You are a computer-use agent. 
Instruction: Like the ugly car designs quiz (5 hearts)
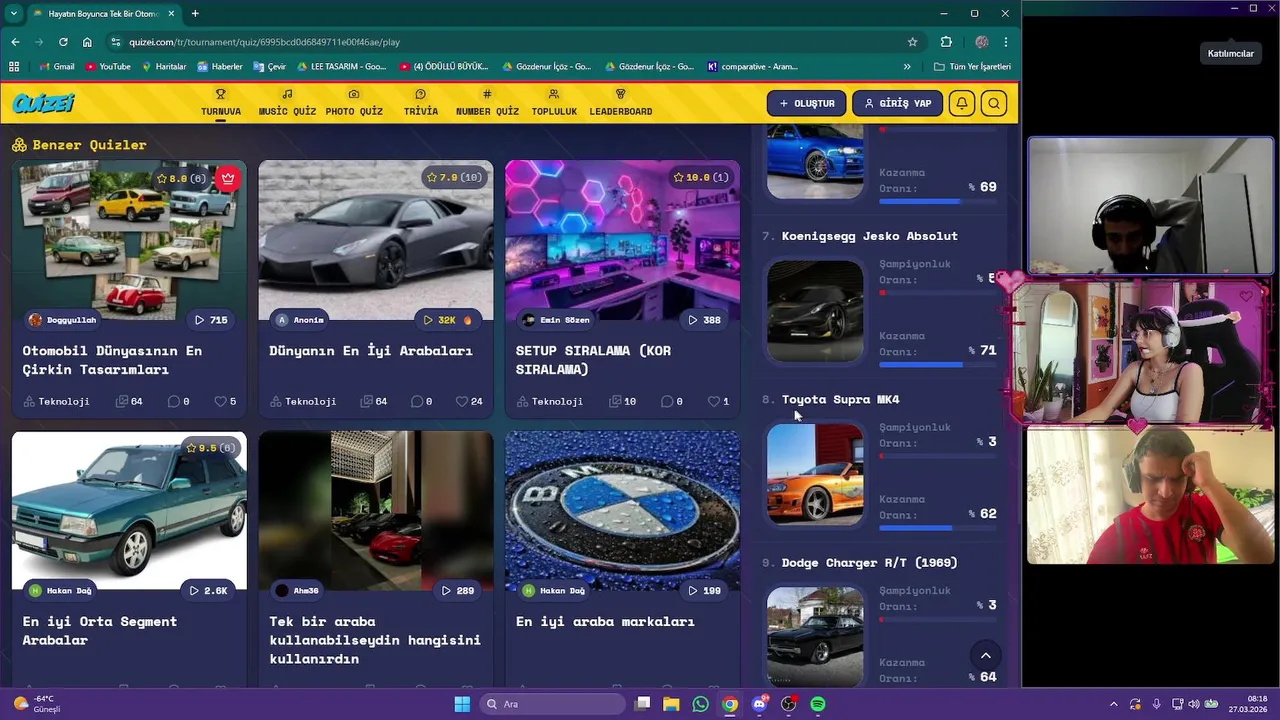[x=225, y=401]
